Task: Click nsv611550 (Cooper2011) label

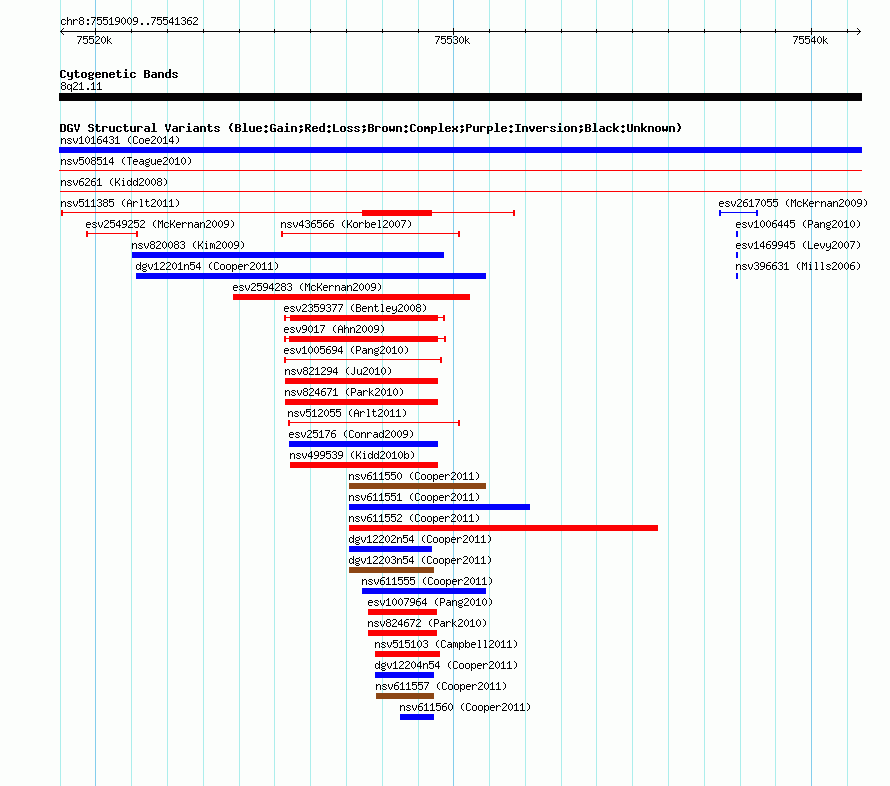Action: (x=414, y=476)
